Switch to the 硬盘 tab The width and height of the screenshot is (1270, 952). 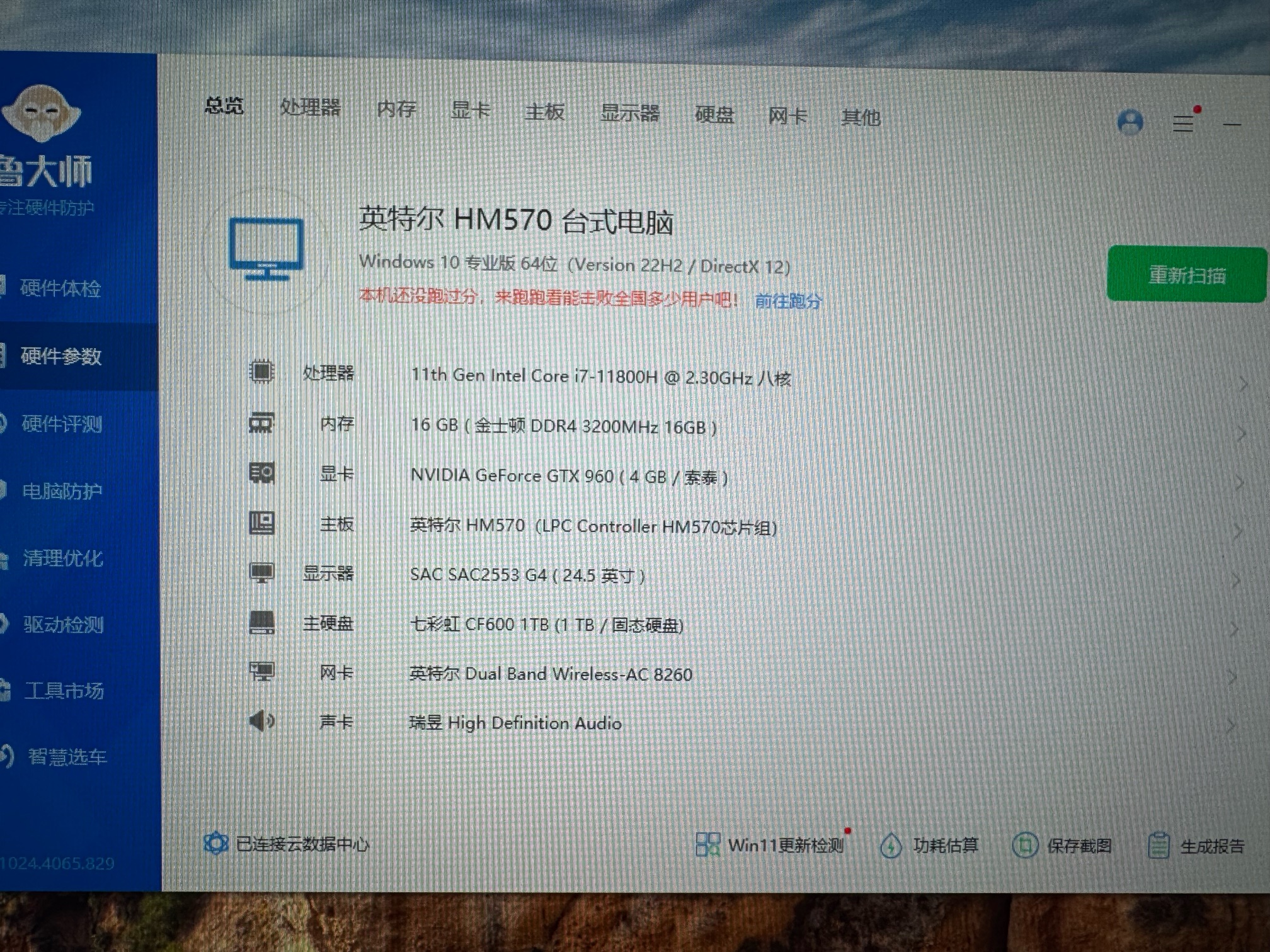coord(714,115)
